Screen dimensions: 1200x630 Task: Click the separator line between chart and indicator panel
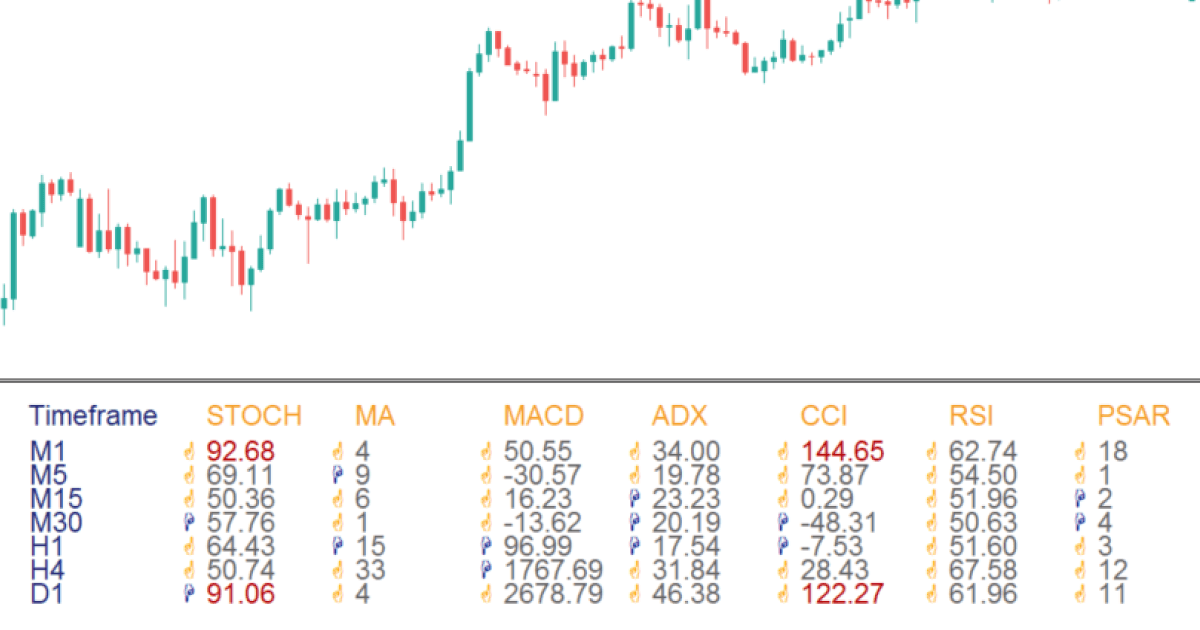click(600, 381)
